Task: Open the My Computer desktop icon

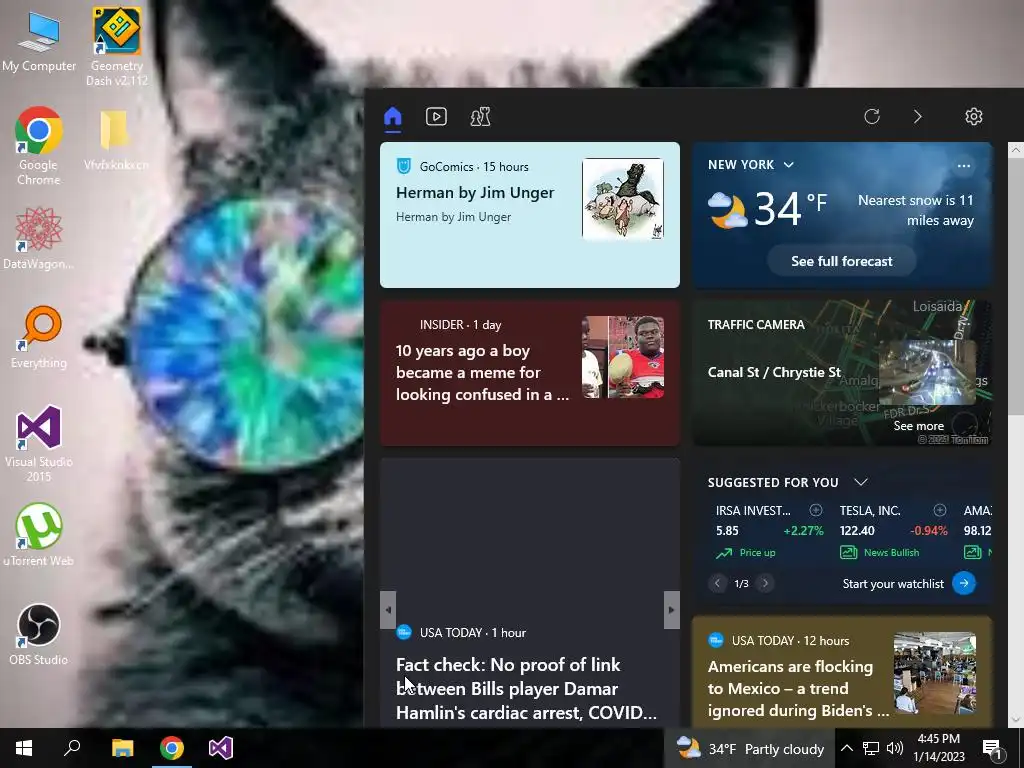Action: pyautogui.click(x=39, y=43)
